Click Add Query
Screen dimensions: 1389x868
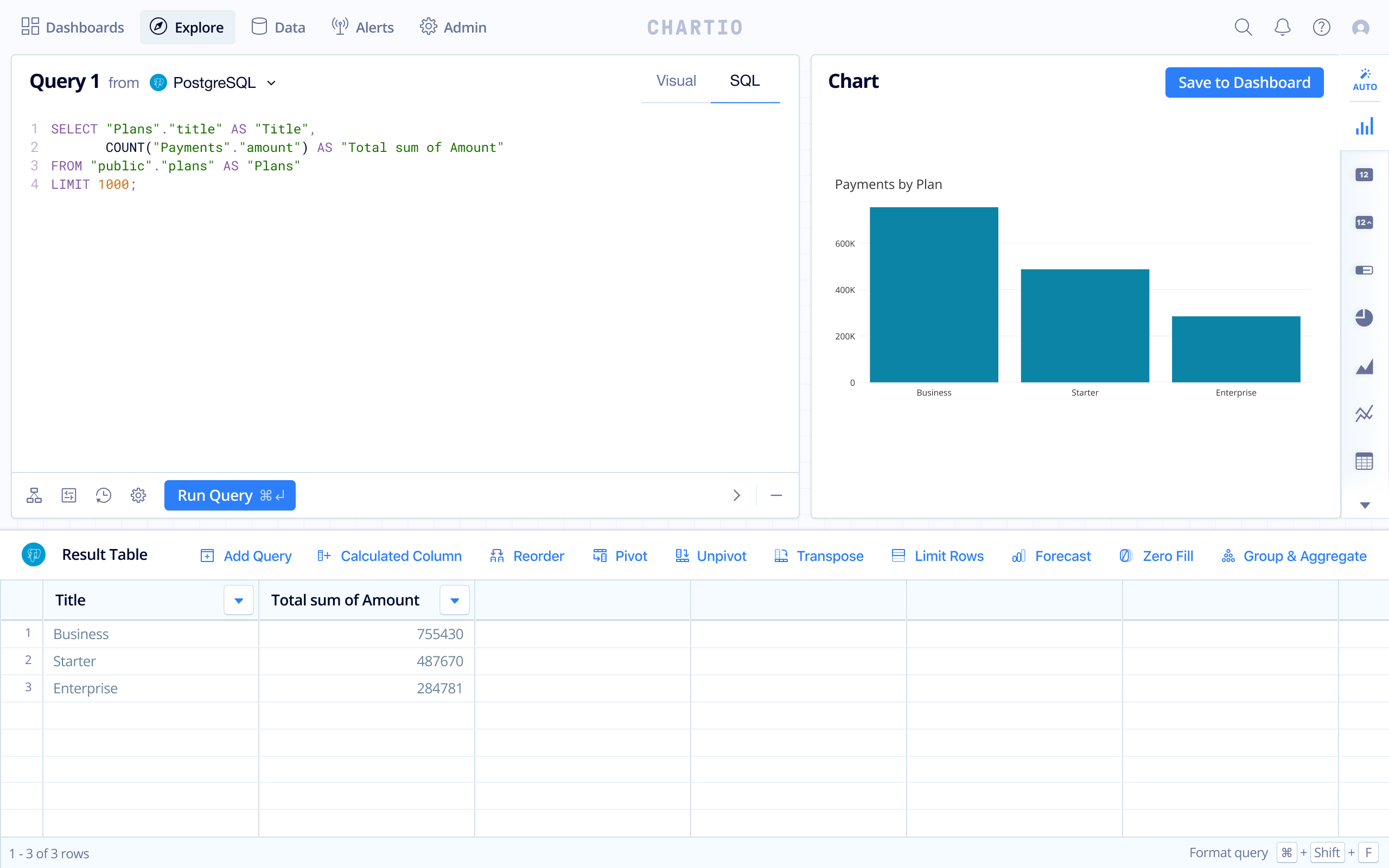[246, 556]
